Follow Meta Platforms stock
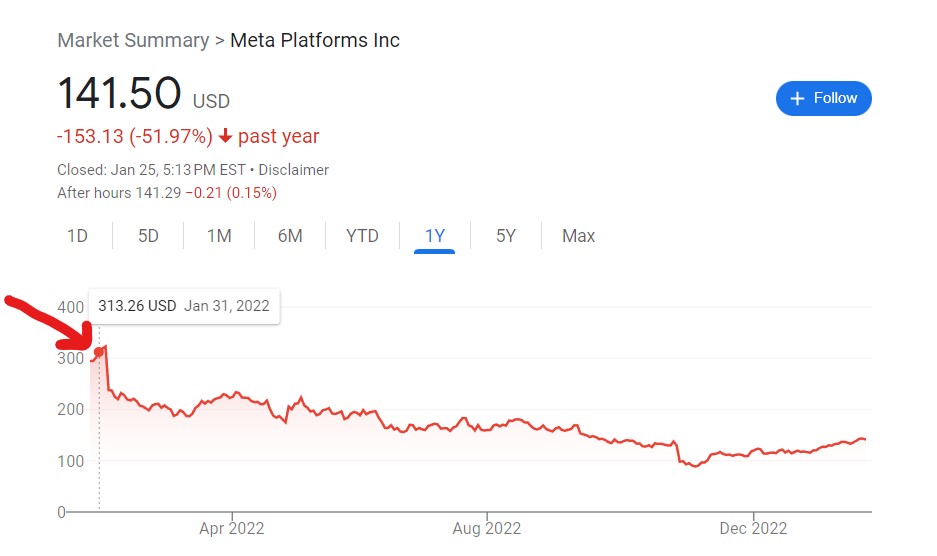The height and width of the screenshot is (556, 937). [823, 99]
